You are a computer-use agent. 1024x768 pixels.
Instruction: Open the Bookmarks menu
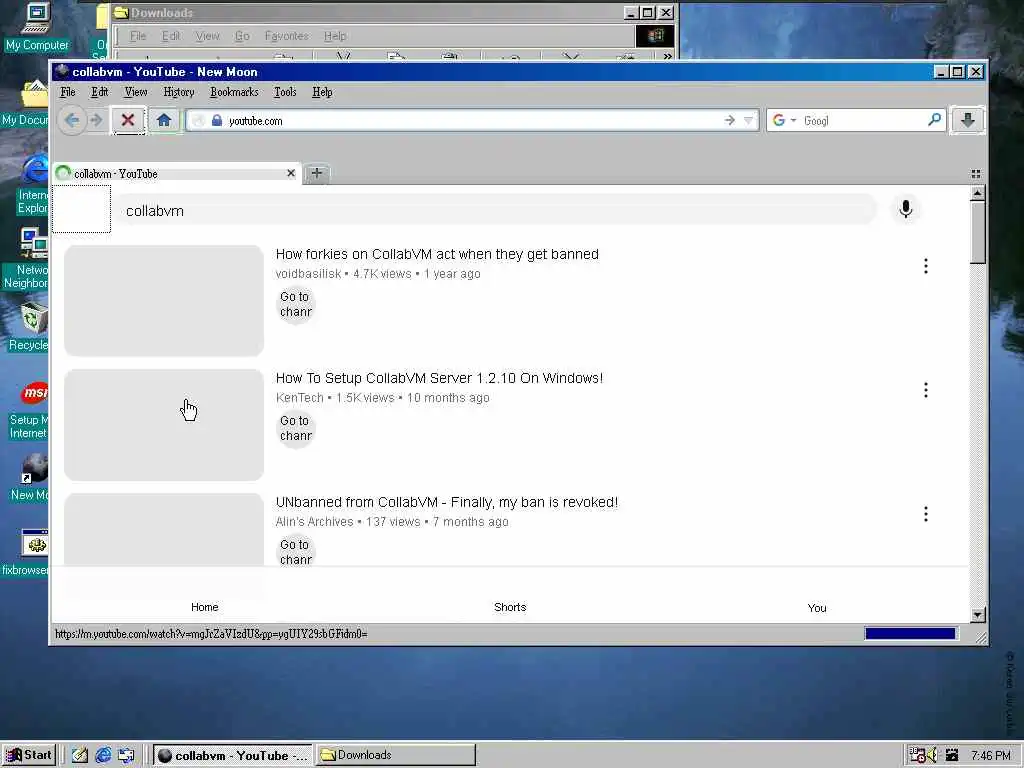pos(234,92)
